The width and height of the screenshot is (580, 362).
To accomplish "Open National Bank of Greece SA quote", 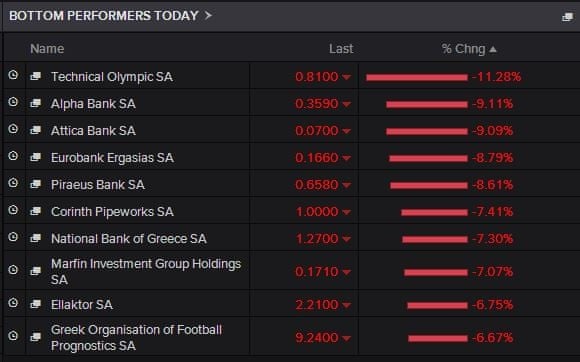I will pyautogui.click(x=129, y=238).
